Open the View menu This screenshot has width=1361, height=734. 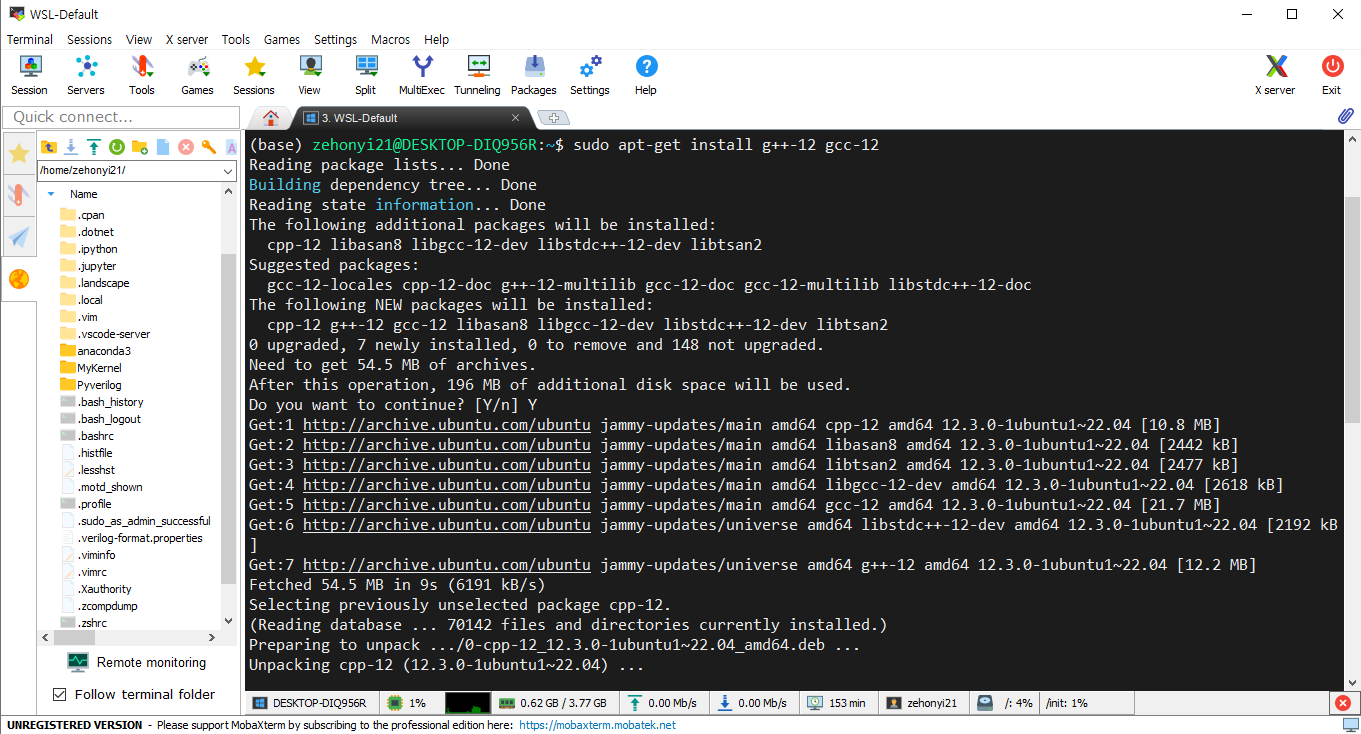click(139, 40)
